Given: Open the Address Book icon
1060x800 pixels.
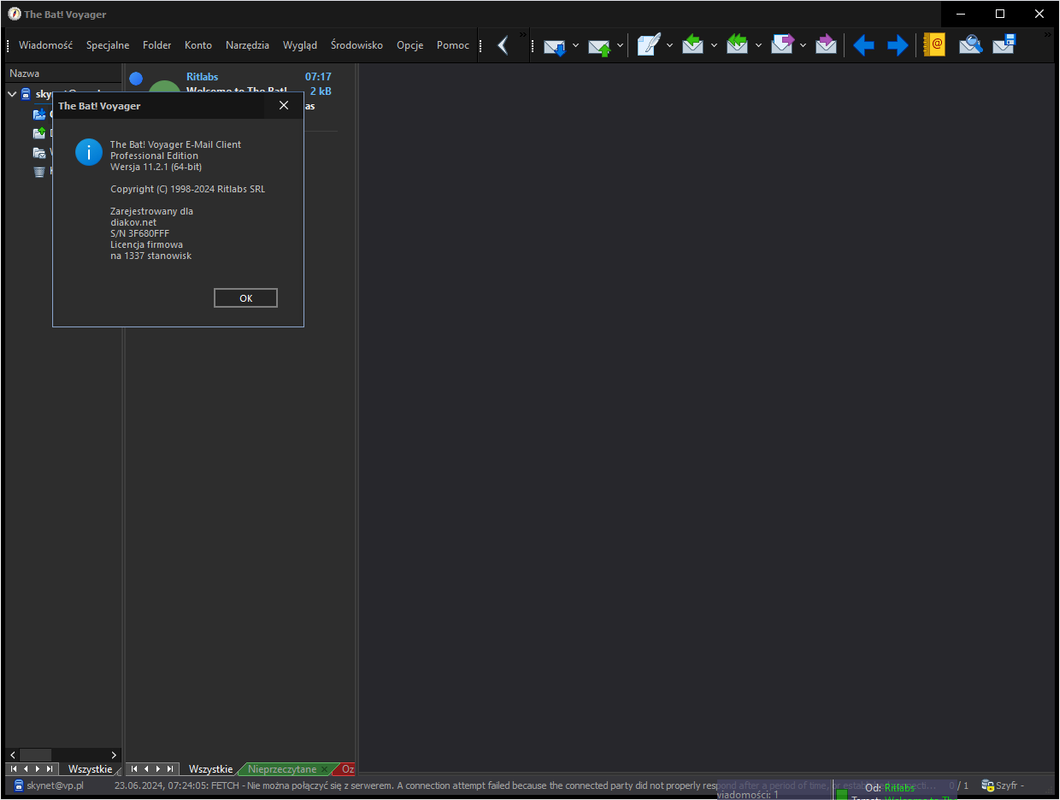Looking at the screenshot, I should point(934,45).
